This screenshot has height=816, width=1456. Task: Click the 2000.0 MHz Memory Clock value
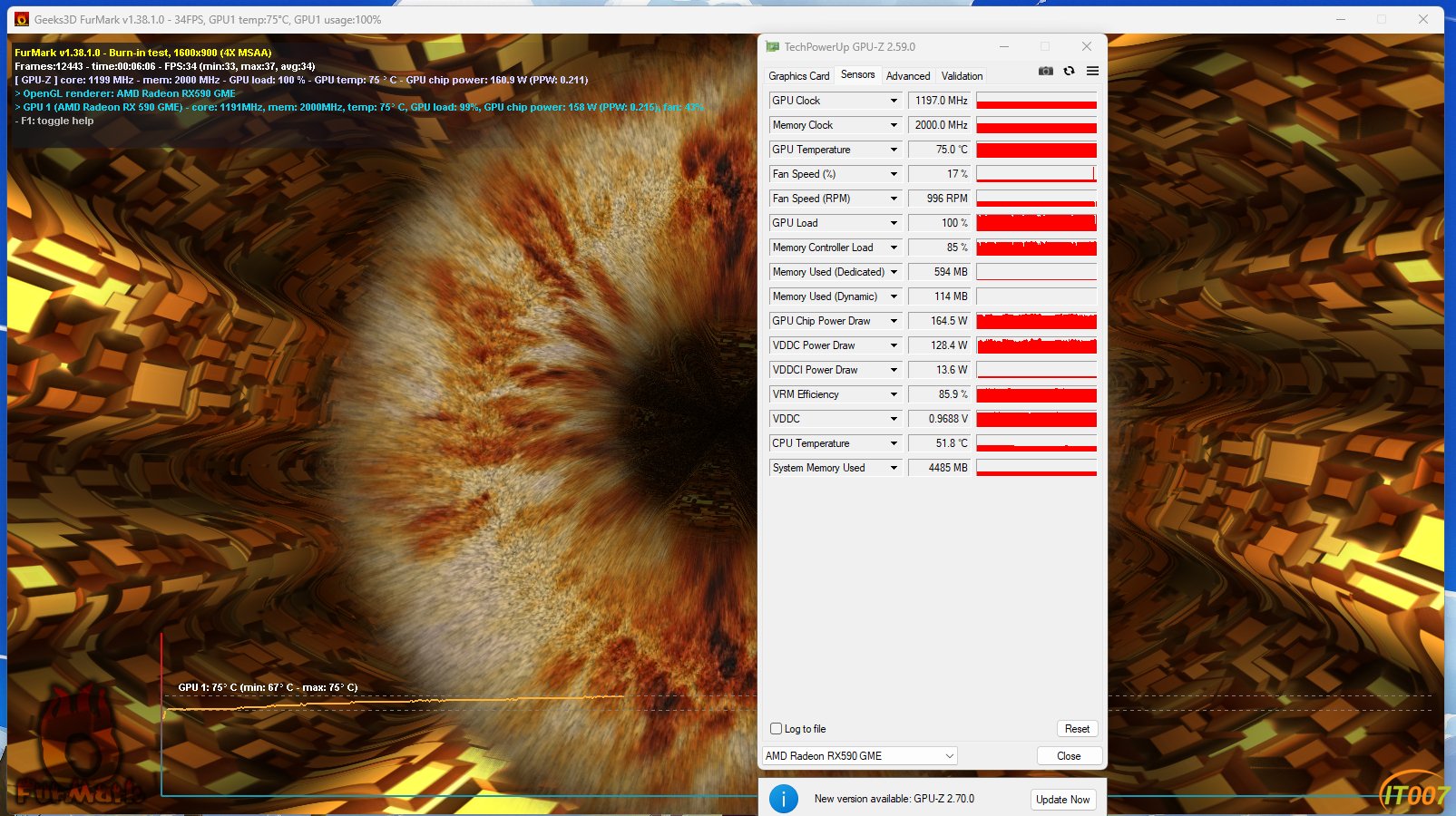pos(940,125)
